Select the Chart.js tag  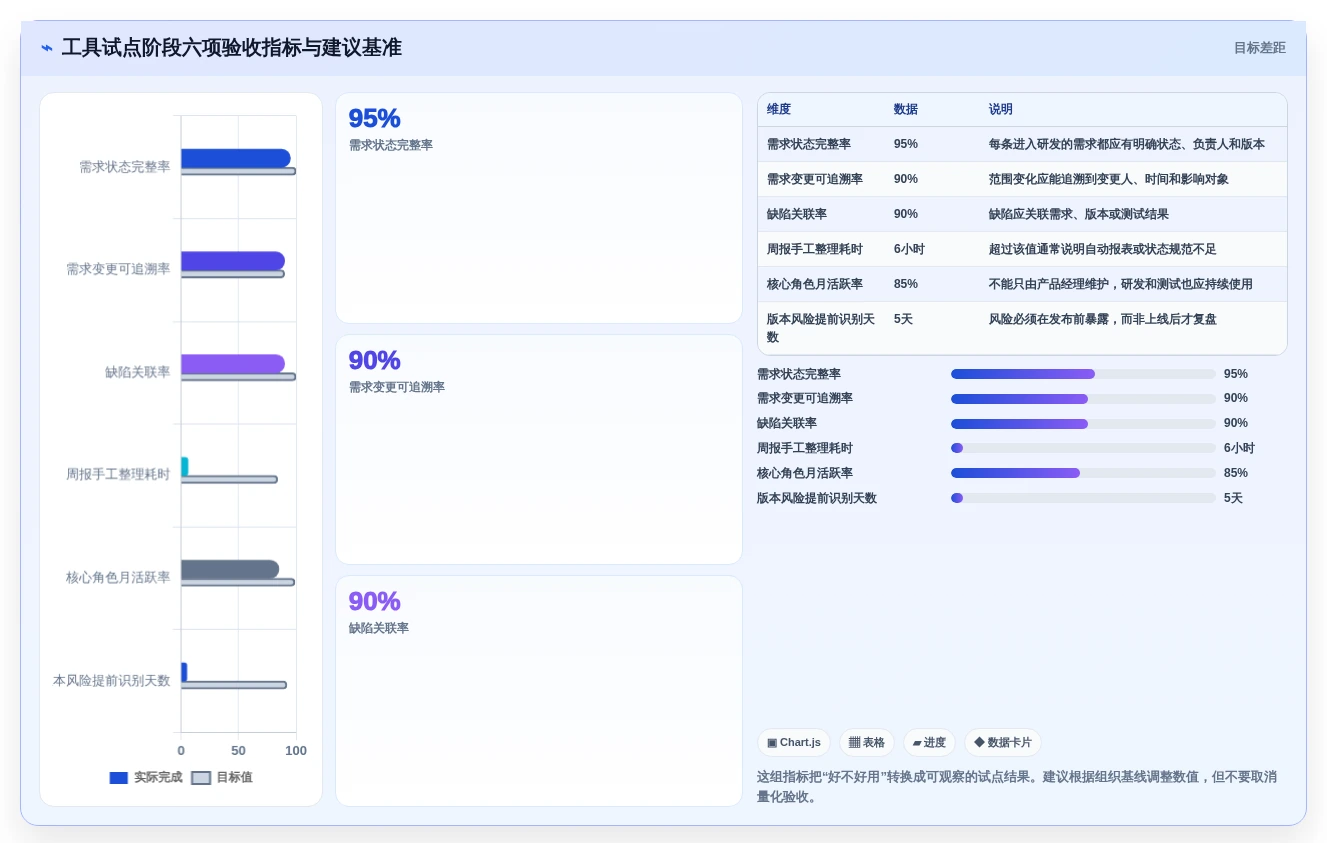[x=794, y=742]
